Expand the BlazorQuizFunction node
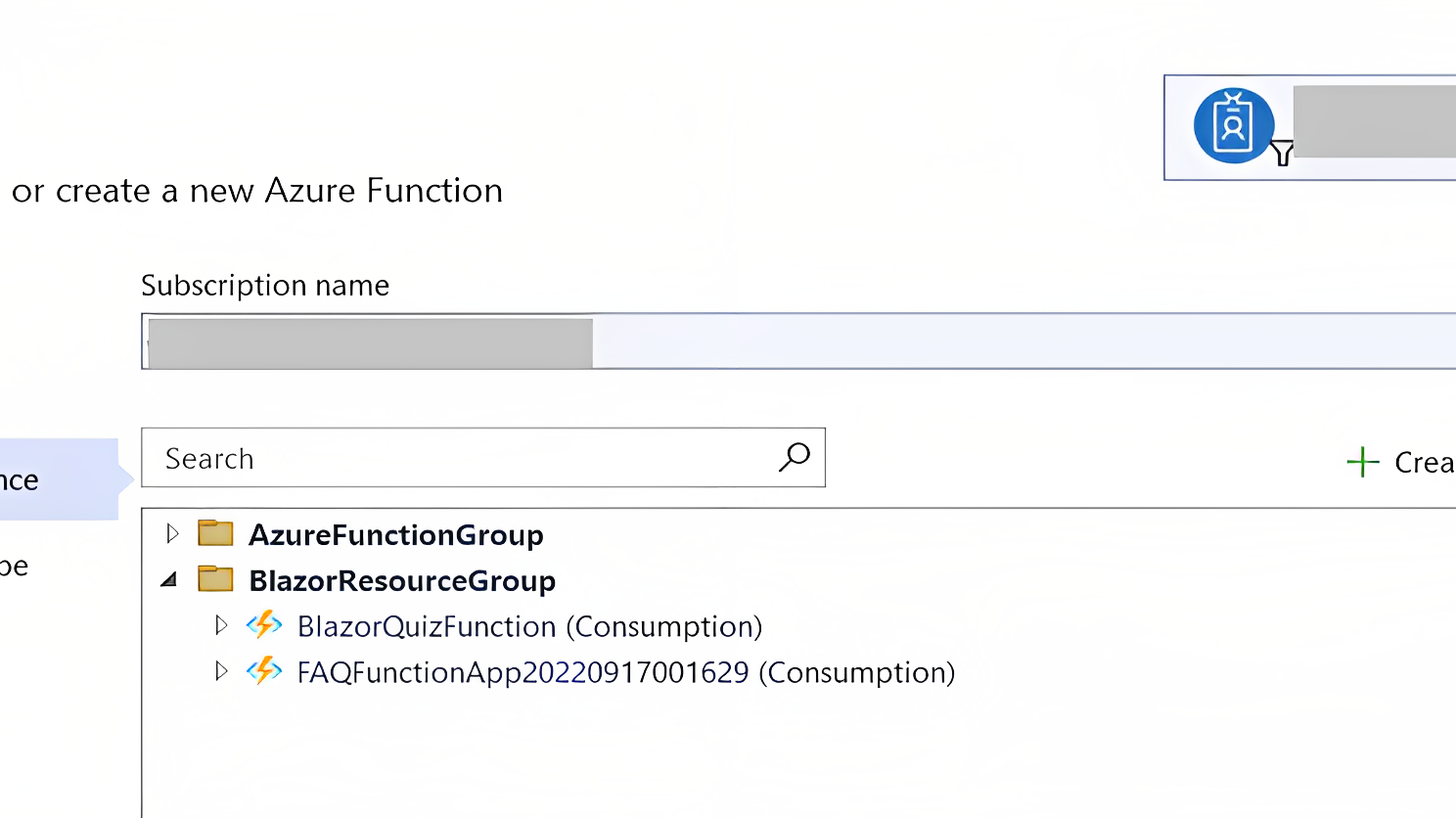Image resolution: width=1456 pixels, height=818 pixels. click(x=221, y=625)
